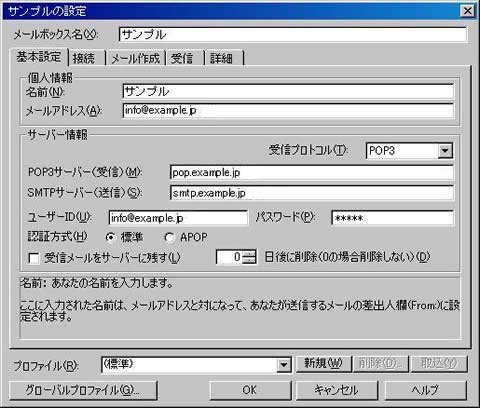Select the 標準 authentication radio button
This screenshot has width=480, height=408.
coord(110,238)
